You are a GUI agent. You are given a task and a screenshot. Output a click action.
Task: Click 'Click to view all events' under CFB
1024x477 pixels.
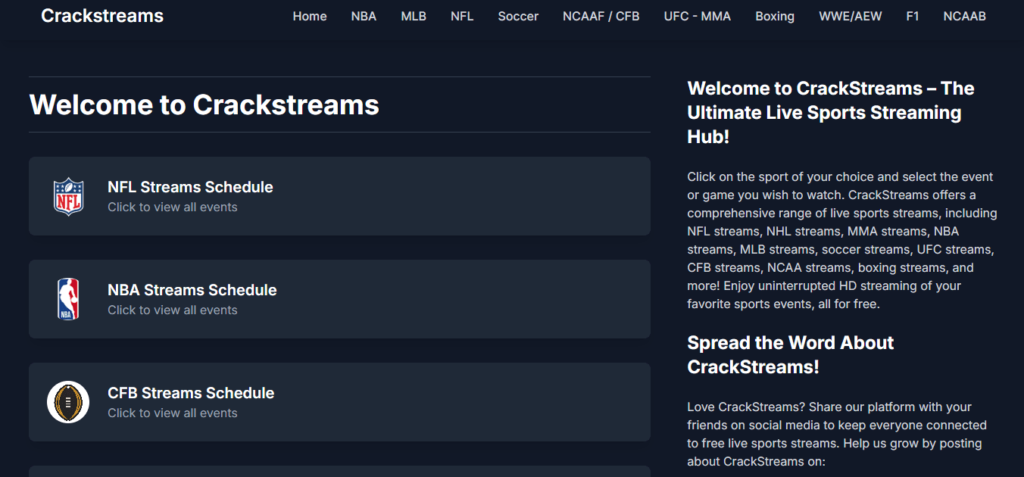172,413
